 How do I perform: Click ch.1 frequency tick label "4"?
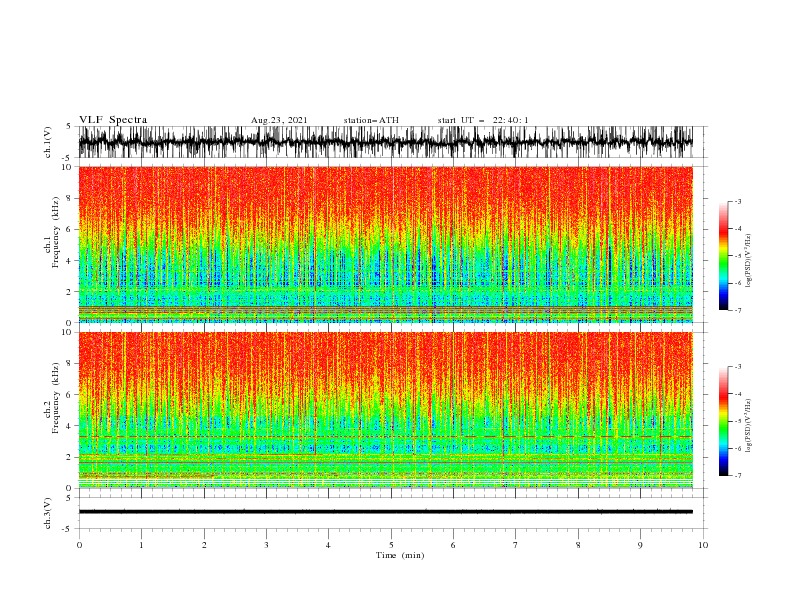point(69,261)
